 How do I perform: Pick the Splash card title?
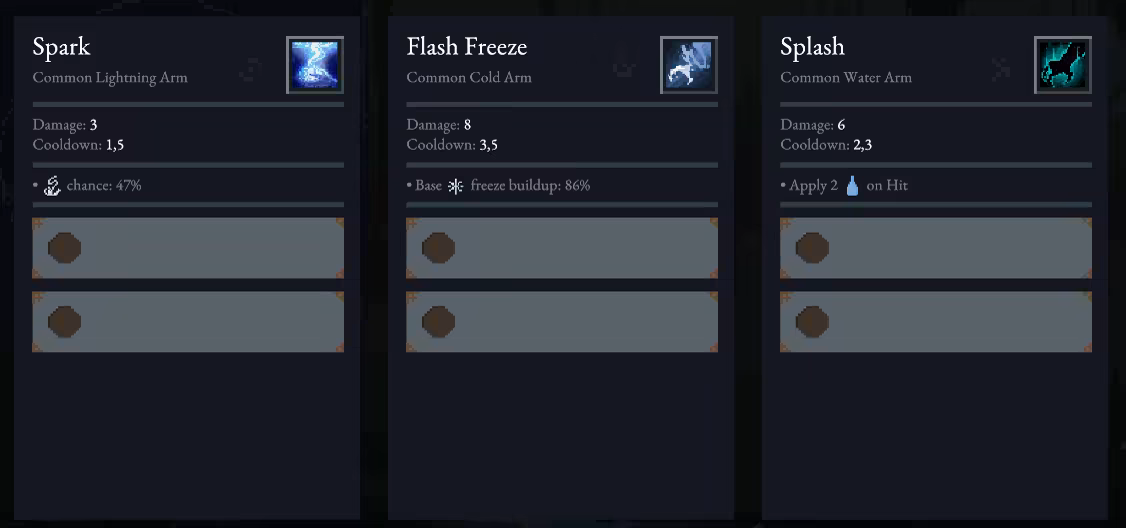point(812,47)
